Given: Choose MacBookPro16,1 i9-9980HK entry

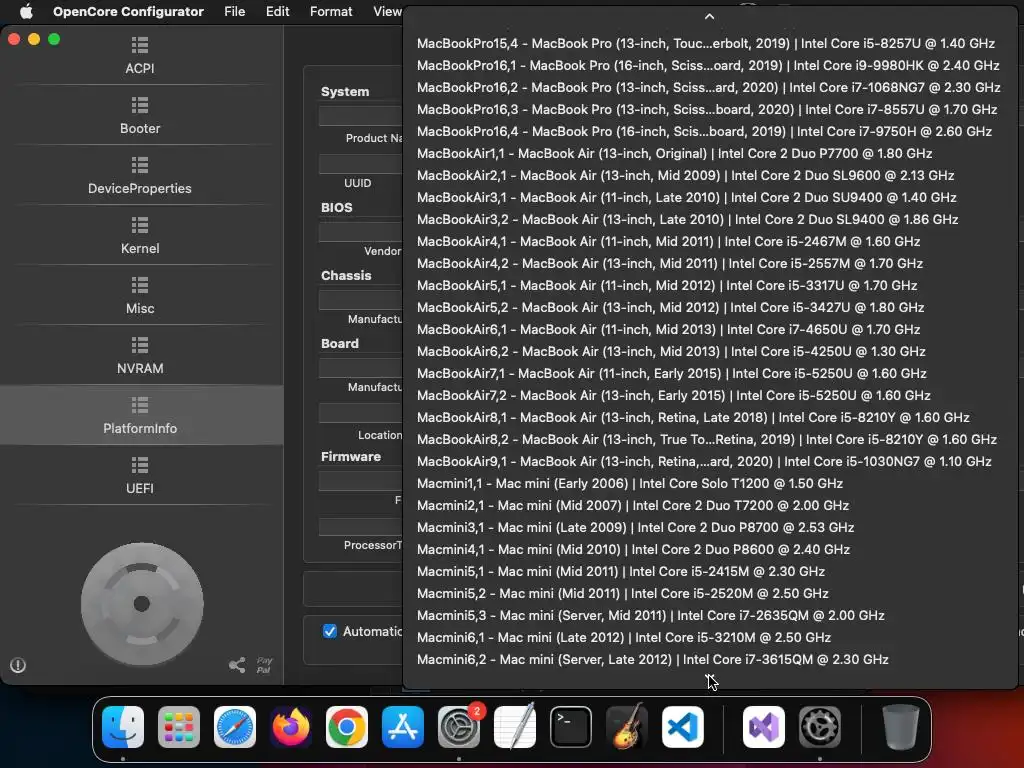Looking at the screenshot, I should [710, 65].
